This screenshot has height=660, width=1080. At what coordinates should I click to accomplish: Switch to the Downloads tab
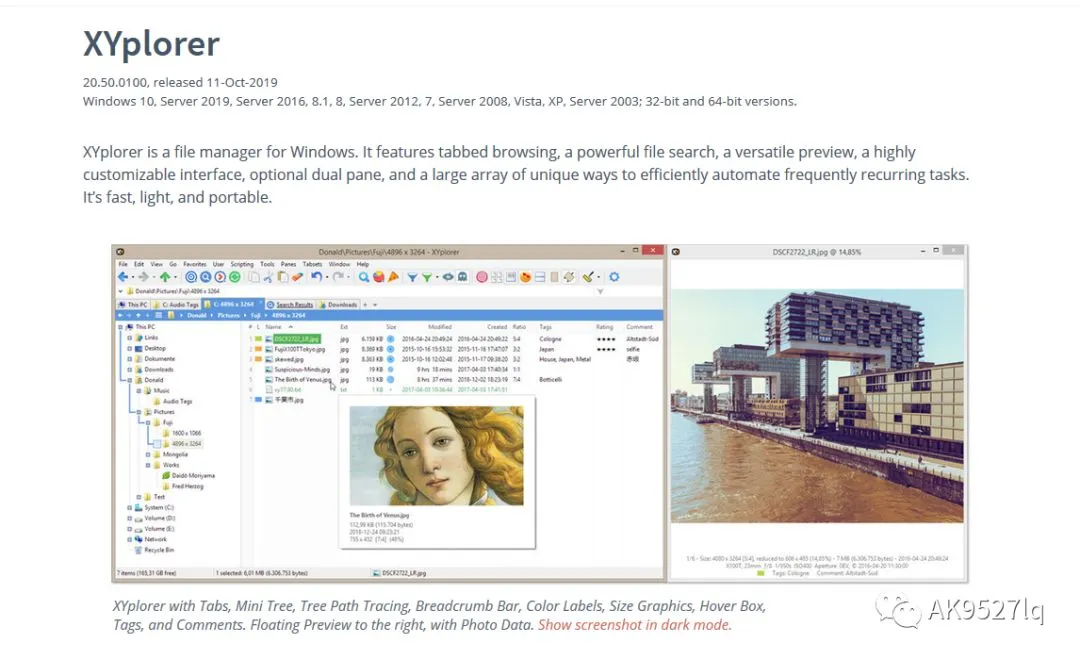pos(339,305)
